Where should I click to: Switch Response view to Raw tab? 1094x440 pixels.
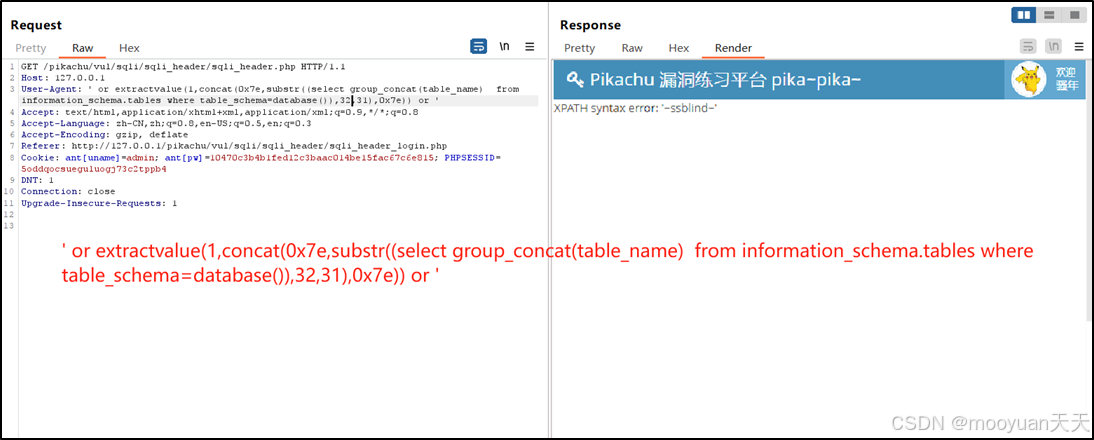(x=632, y=48)
